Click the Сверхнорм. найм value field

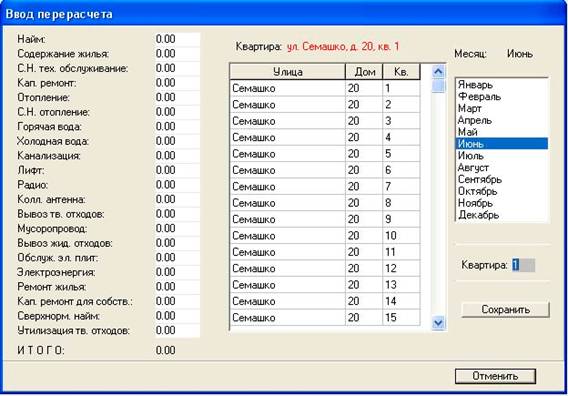pyautogui.click(x=177, y=316)
